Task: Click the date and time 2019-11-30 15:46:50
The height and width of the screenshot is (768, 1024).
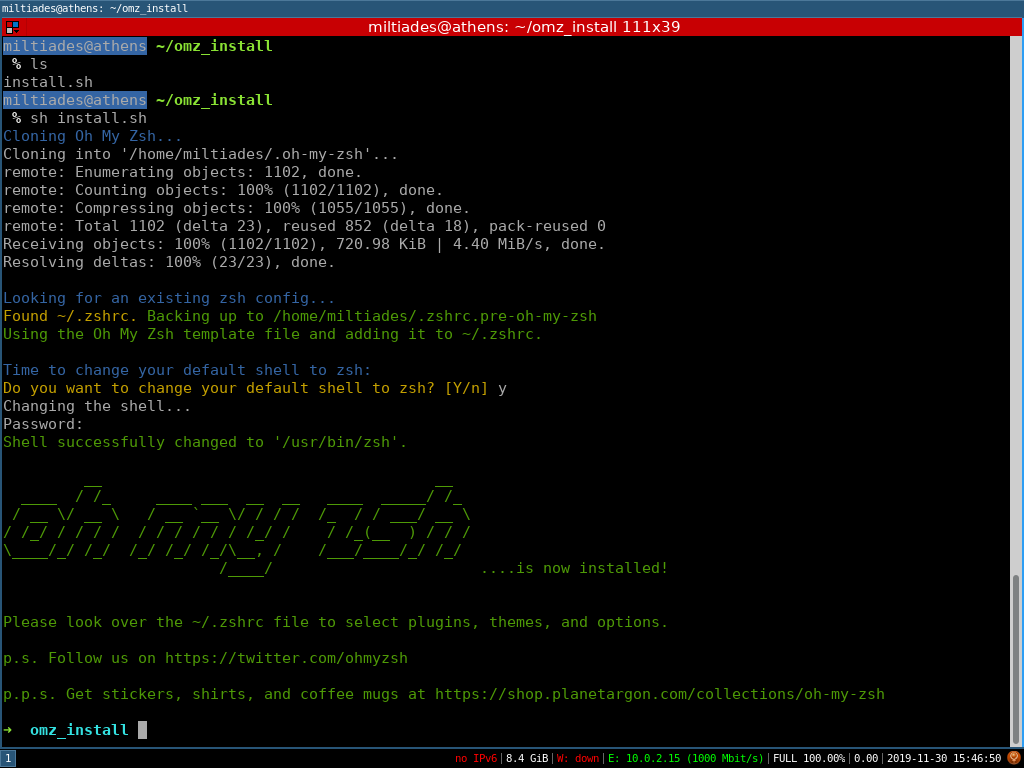Action: click(x=944, y=759)
